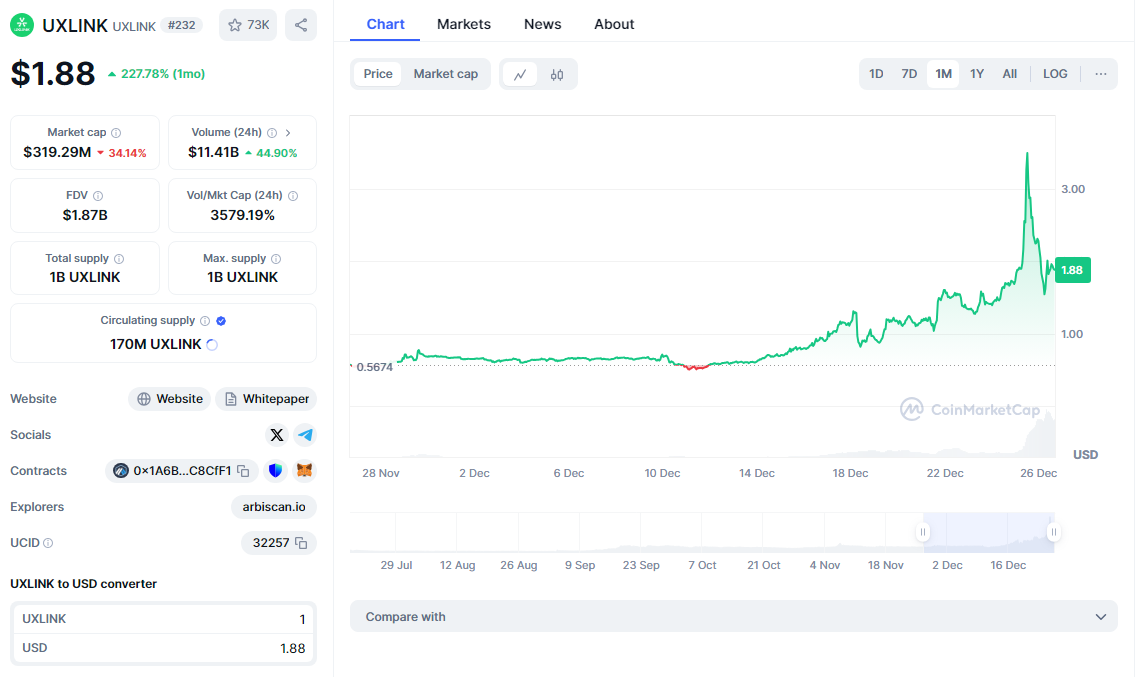Set chart range to 7D
1135x677 pixels.
coord(909,74)
